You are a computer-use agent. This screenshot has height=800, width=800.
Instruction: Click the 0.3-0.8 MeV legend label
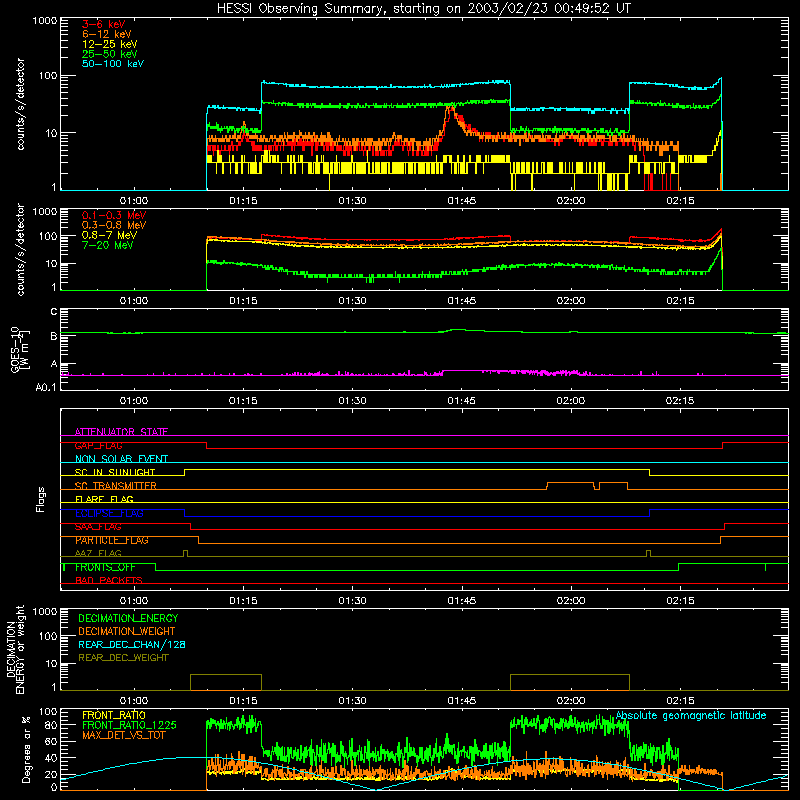[114, 225]
